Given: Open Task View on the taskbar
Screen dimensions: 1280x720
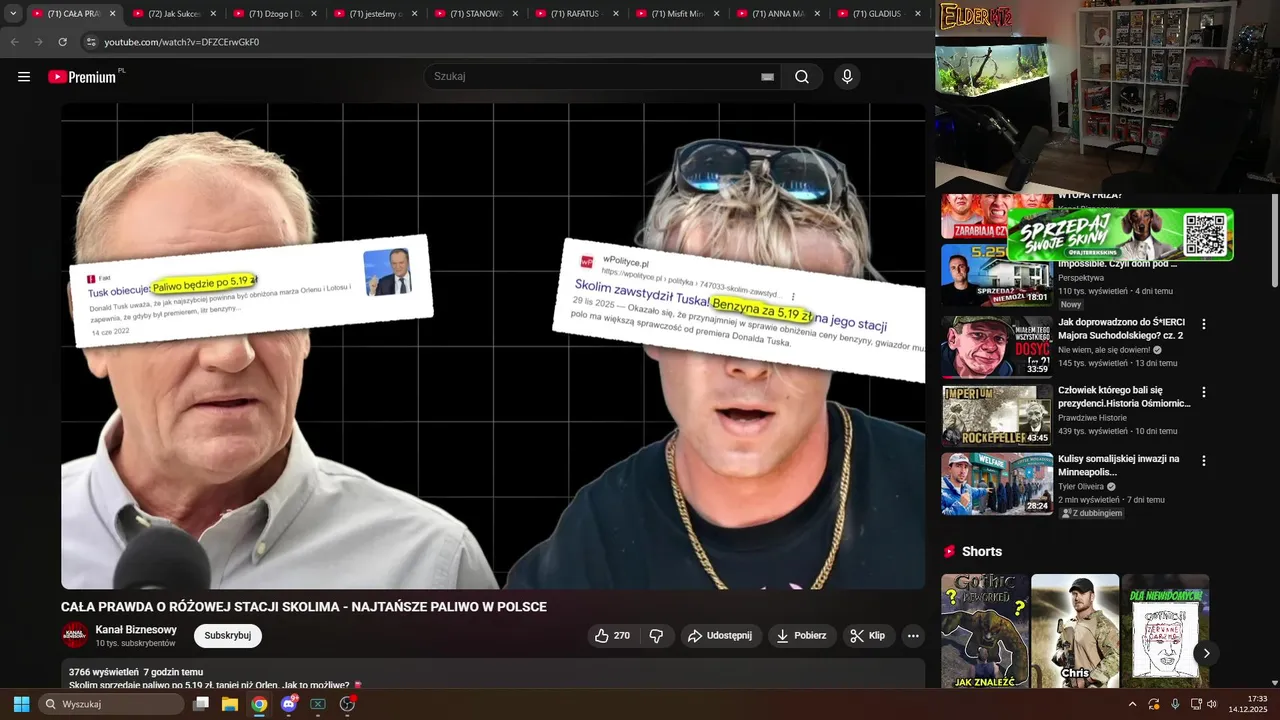Looking at the screenshot, I should [201, 704].
